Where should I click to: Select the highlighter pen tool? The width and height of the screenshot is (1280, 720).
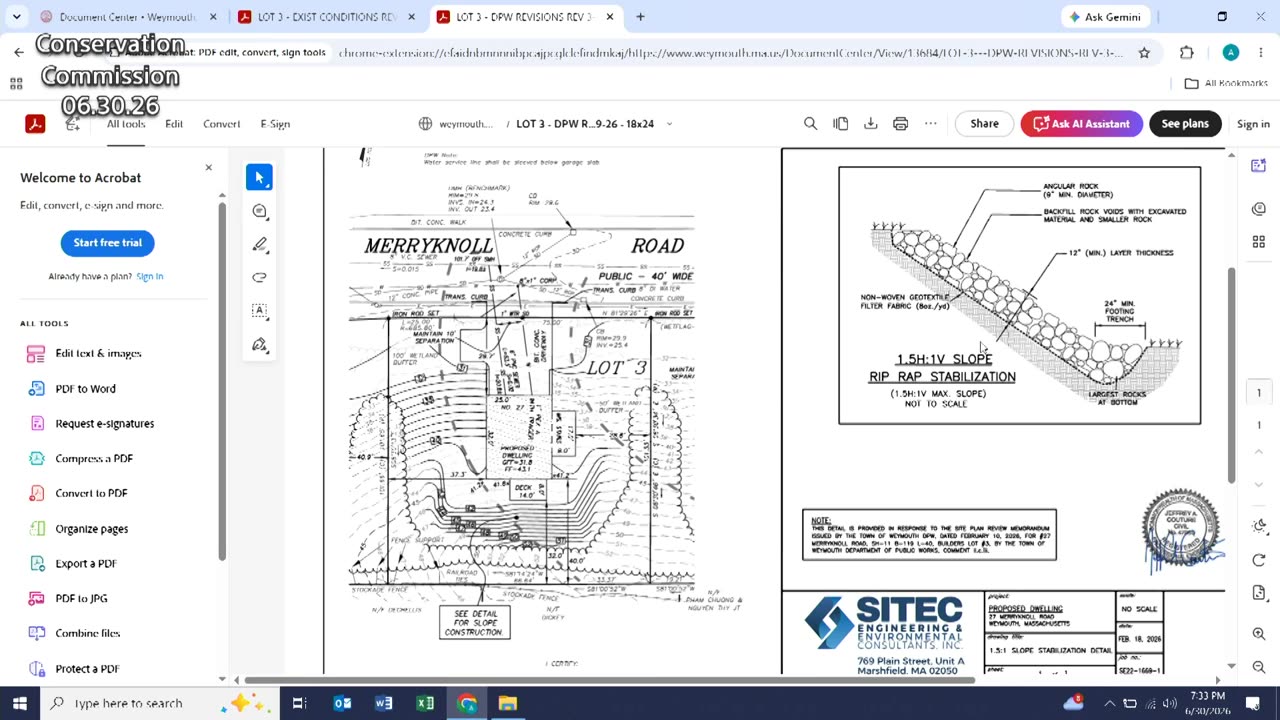259,244
